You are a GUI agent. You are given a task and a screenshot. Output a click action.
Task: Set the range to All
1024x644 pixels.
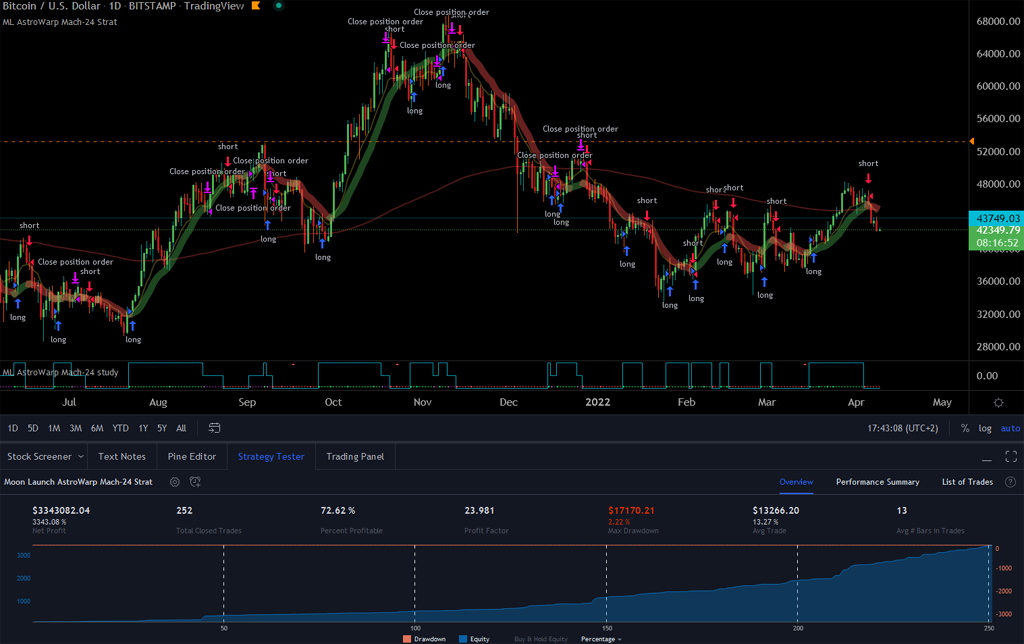point(182,428)
